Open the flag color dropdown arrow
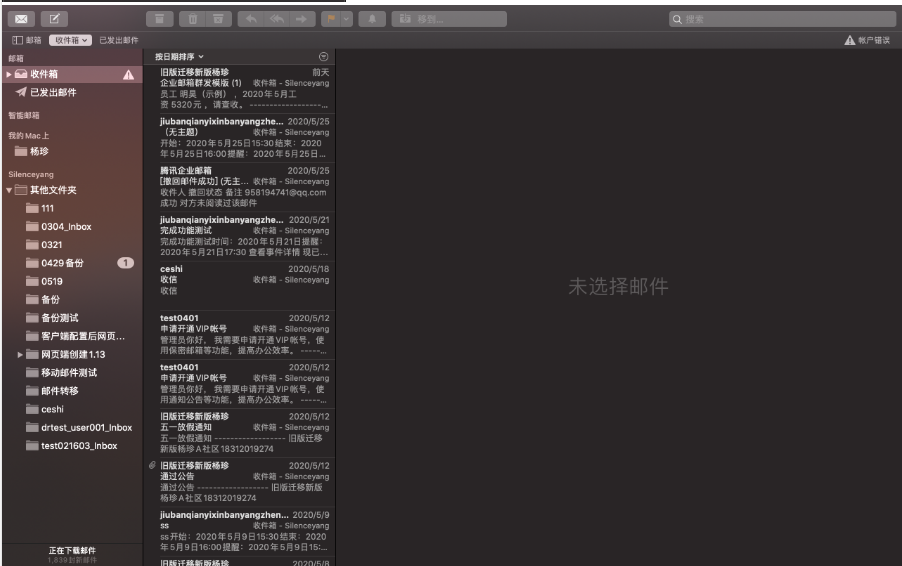Screen dimensions: 902x566 [346, 19]
